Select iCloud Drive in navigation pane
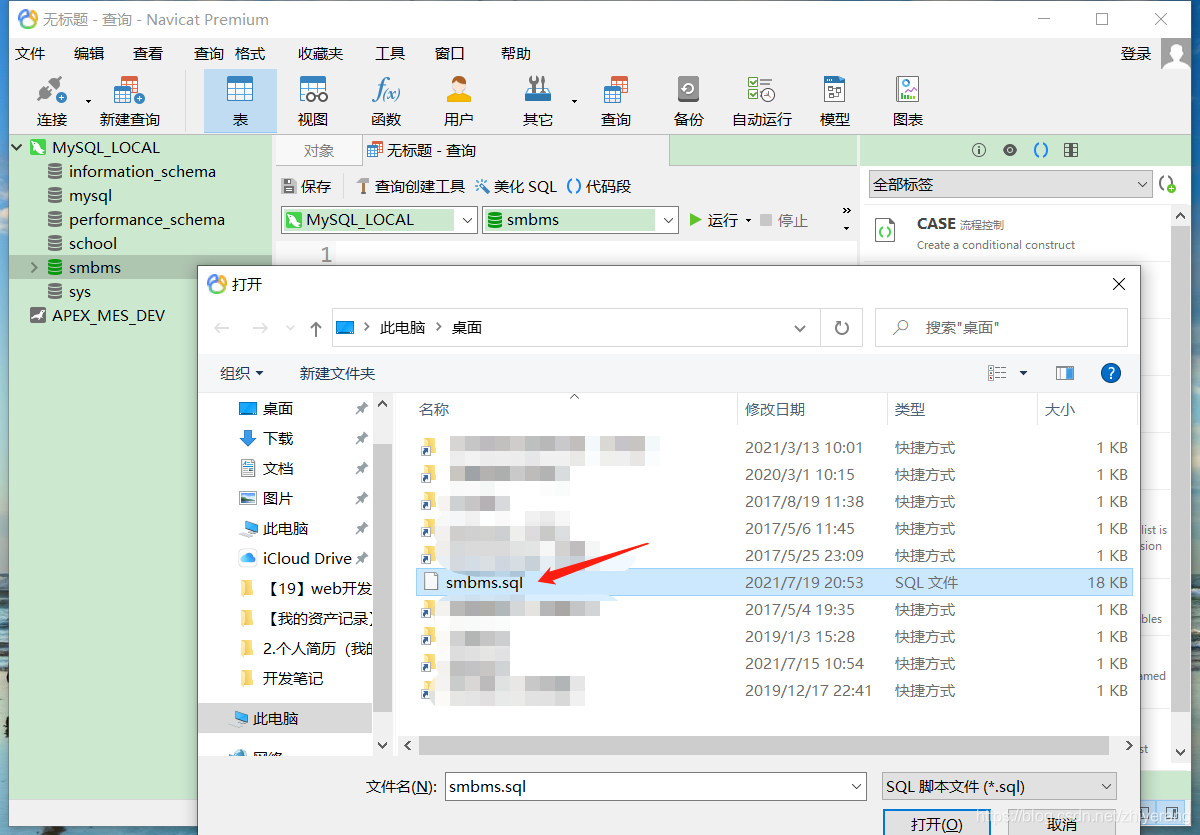This screenshot has height=835, width=1200. tap(307, 558)
